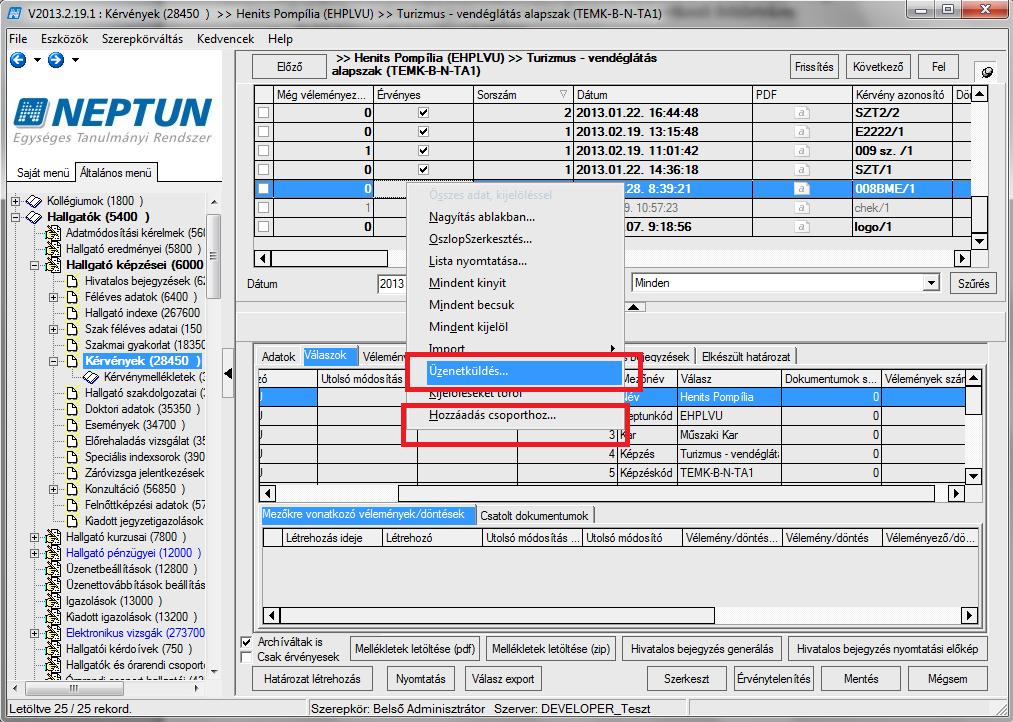Viewport: 1013px width, 722px height.
Task: Click the Neptun logo
Action: coord(112,120)
